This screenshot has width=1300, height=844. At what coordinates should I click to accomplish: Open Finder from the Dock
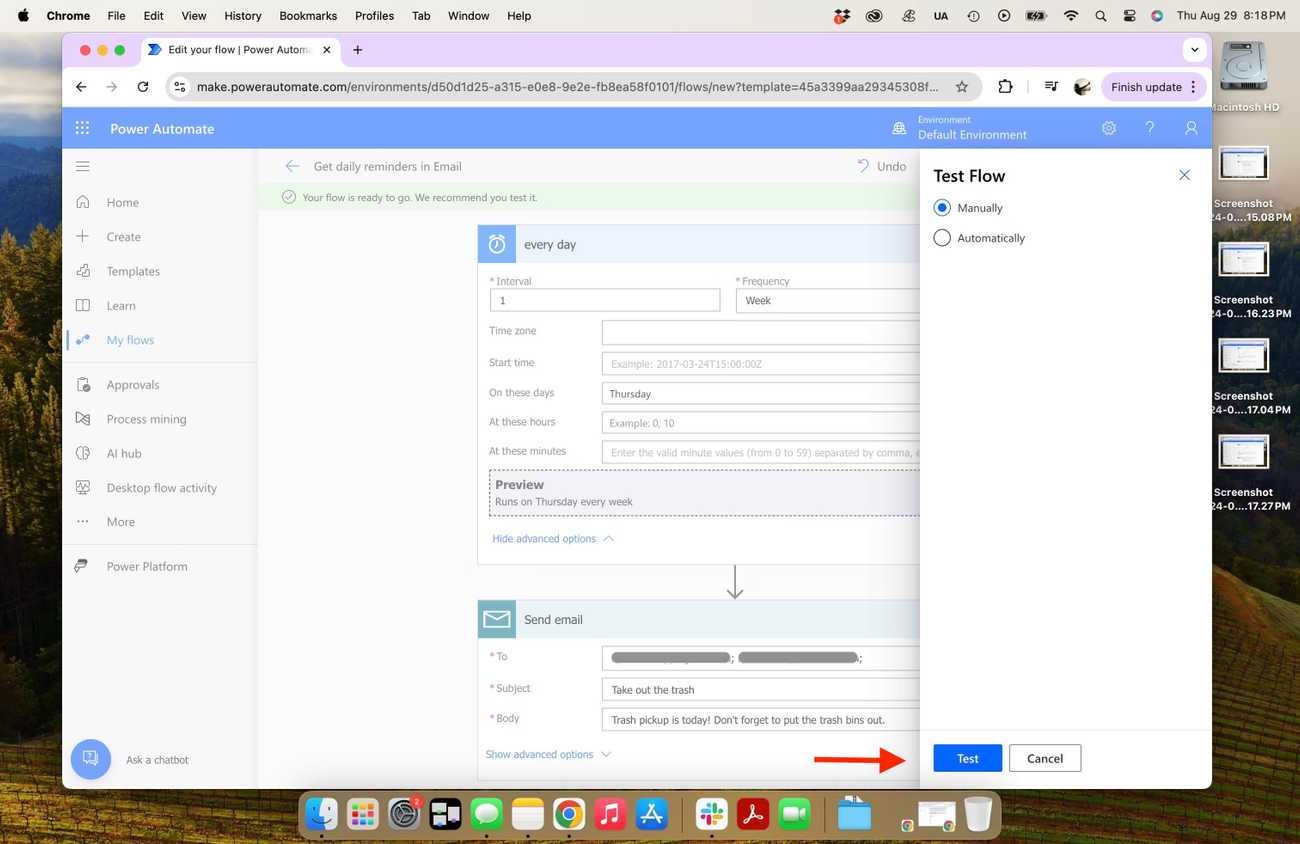pos(322,814)
